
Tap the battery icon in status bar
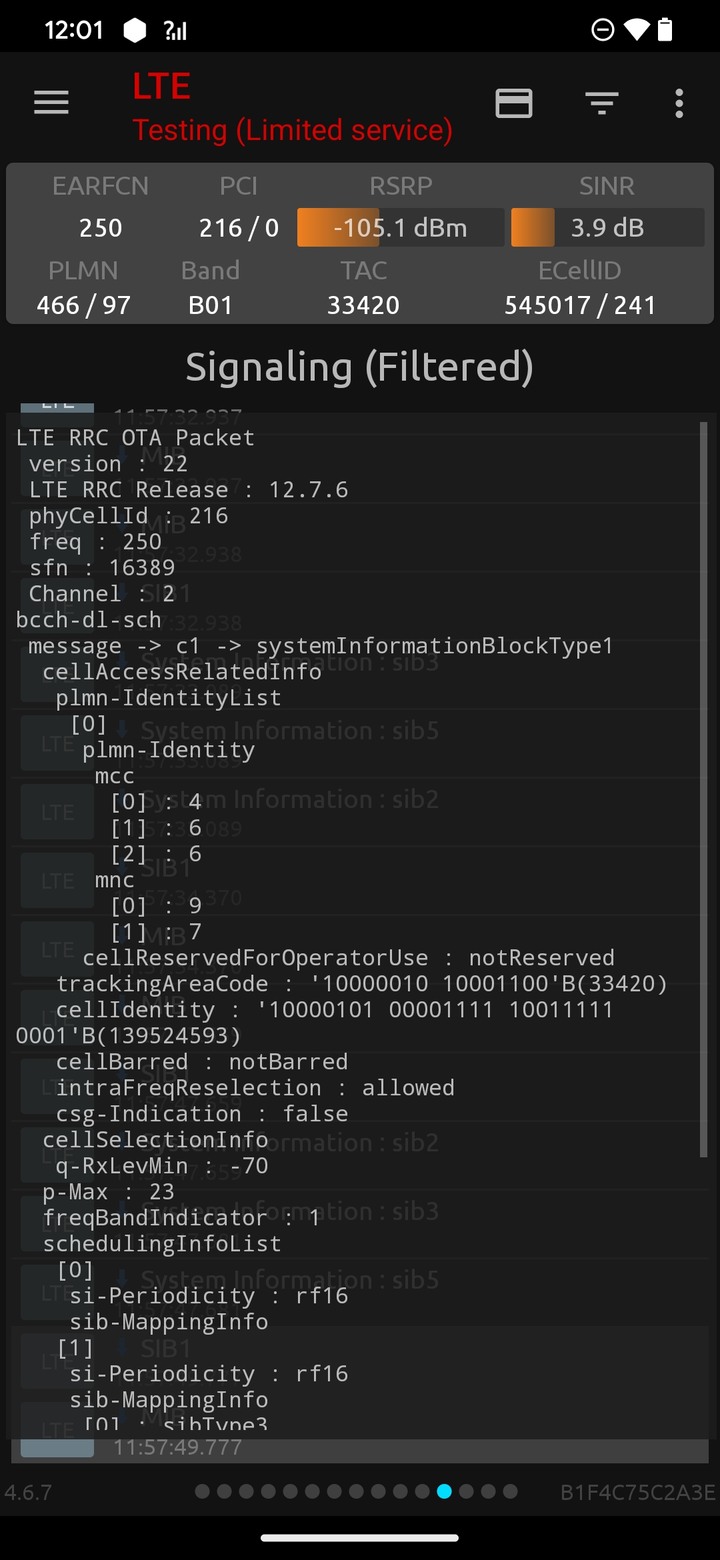pos(664,30)
